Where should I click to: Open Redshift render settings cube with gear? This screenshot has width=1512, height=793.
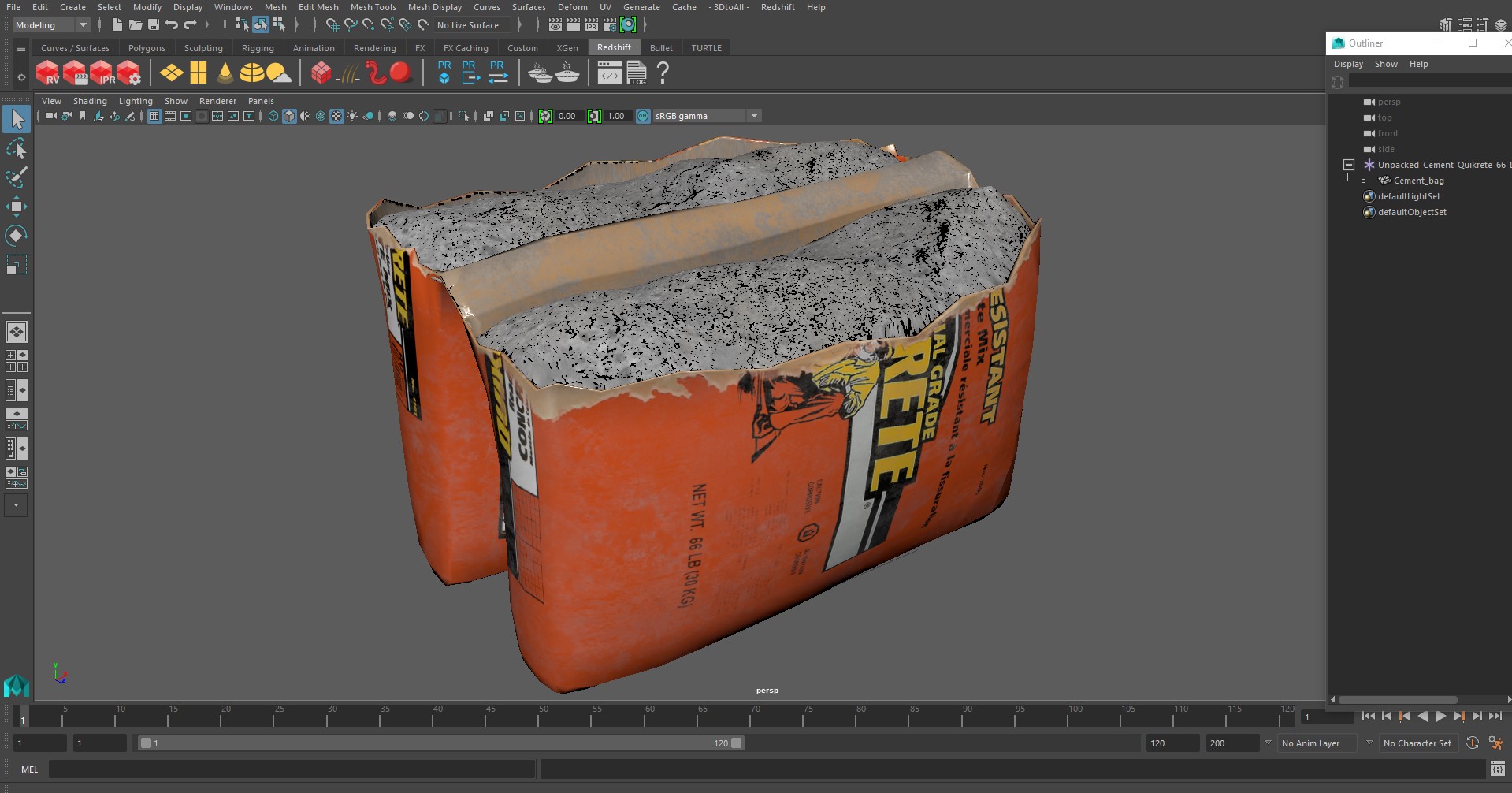[x=128, y=73]
